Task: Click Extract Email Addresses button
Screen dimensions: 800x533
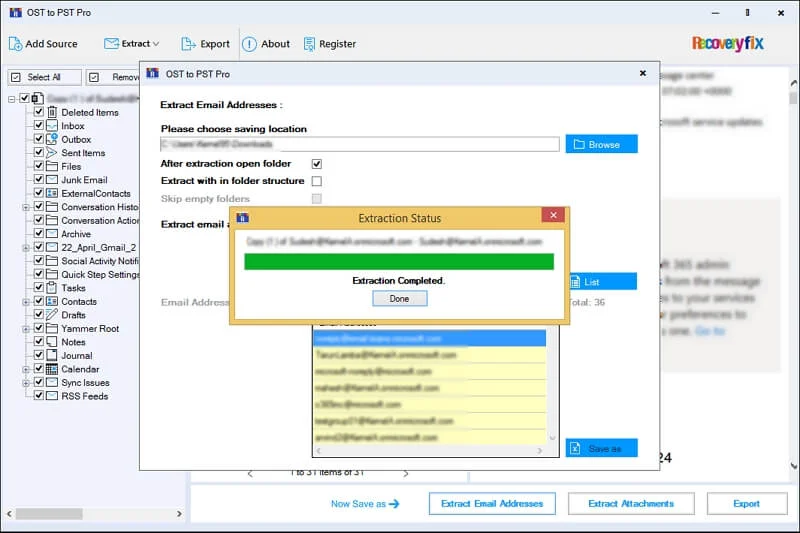Action: tap(492, 503)
